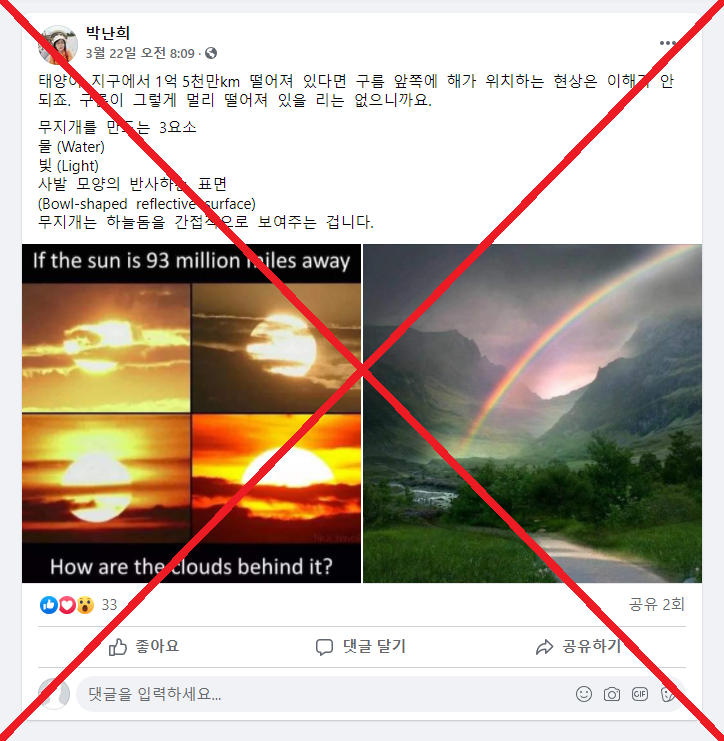Open the 공유 2회 shares count
The height and width of the screenshot is (741, 724).
[x=656, y=604]
